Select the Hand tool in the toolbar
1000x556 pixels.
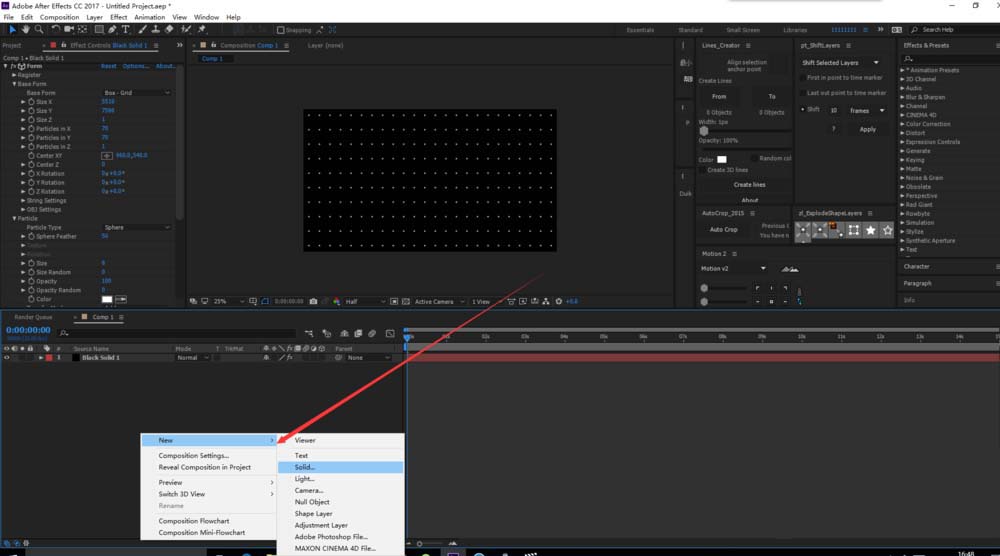click(x=26, y=30)
